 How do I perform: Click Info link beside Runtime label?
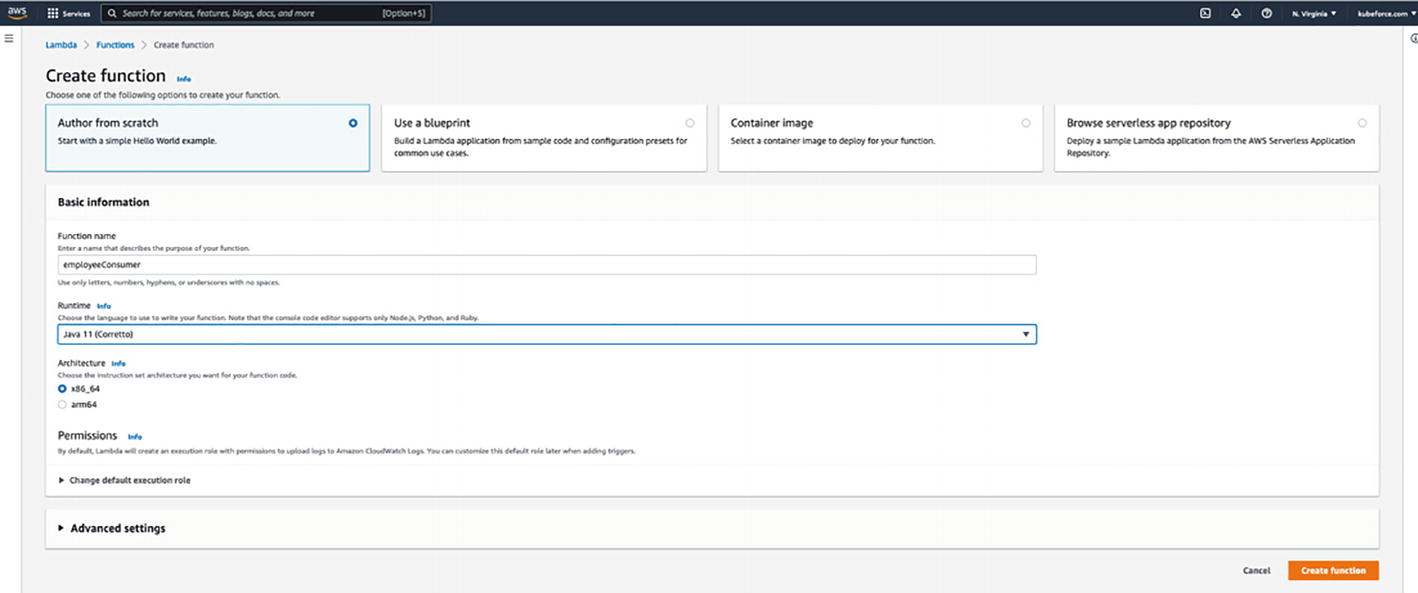pos(104,306)
